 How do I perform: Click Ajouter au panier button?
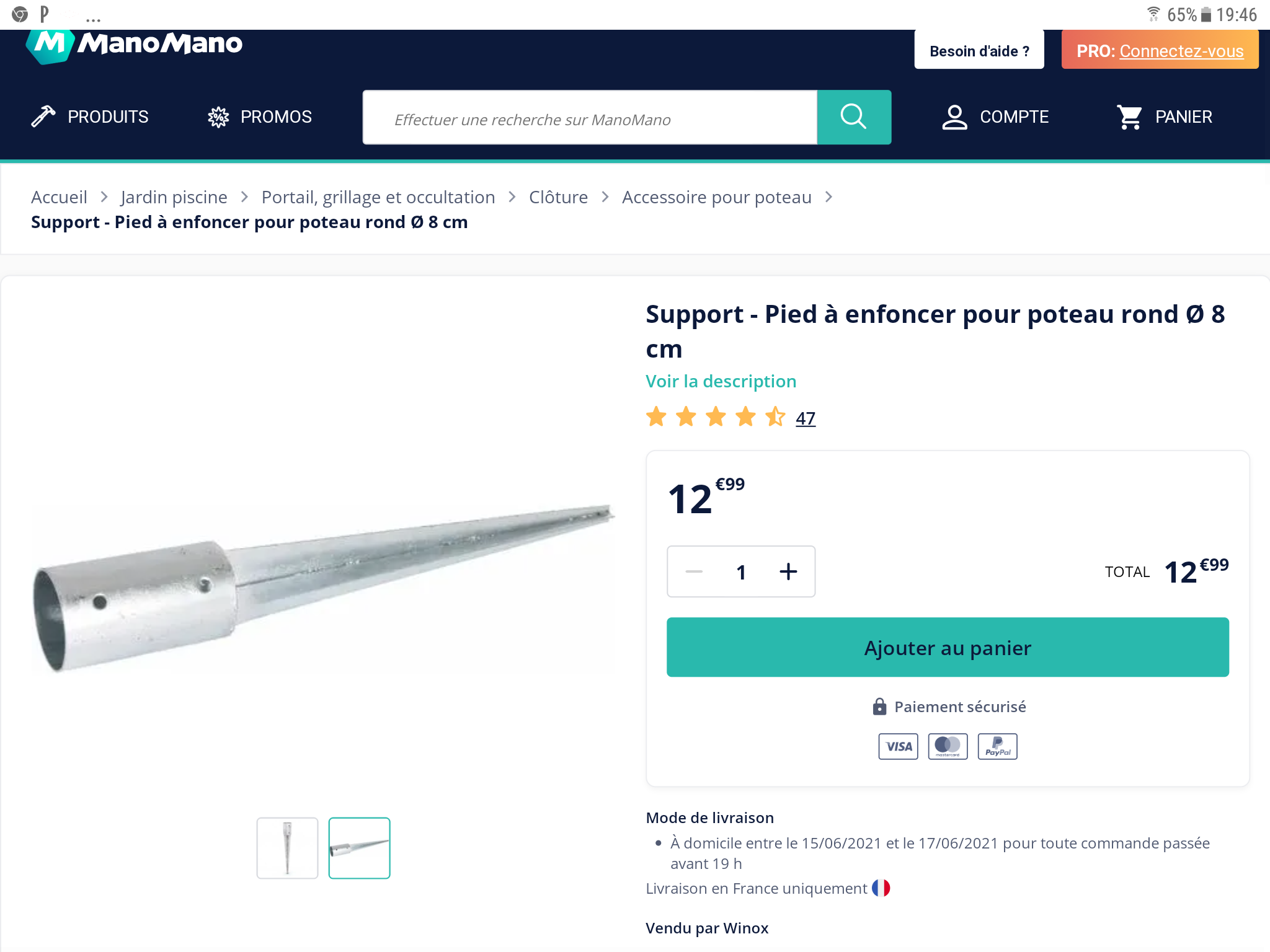pos(948,647)
